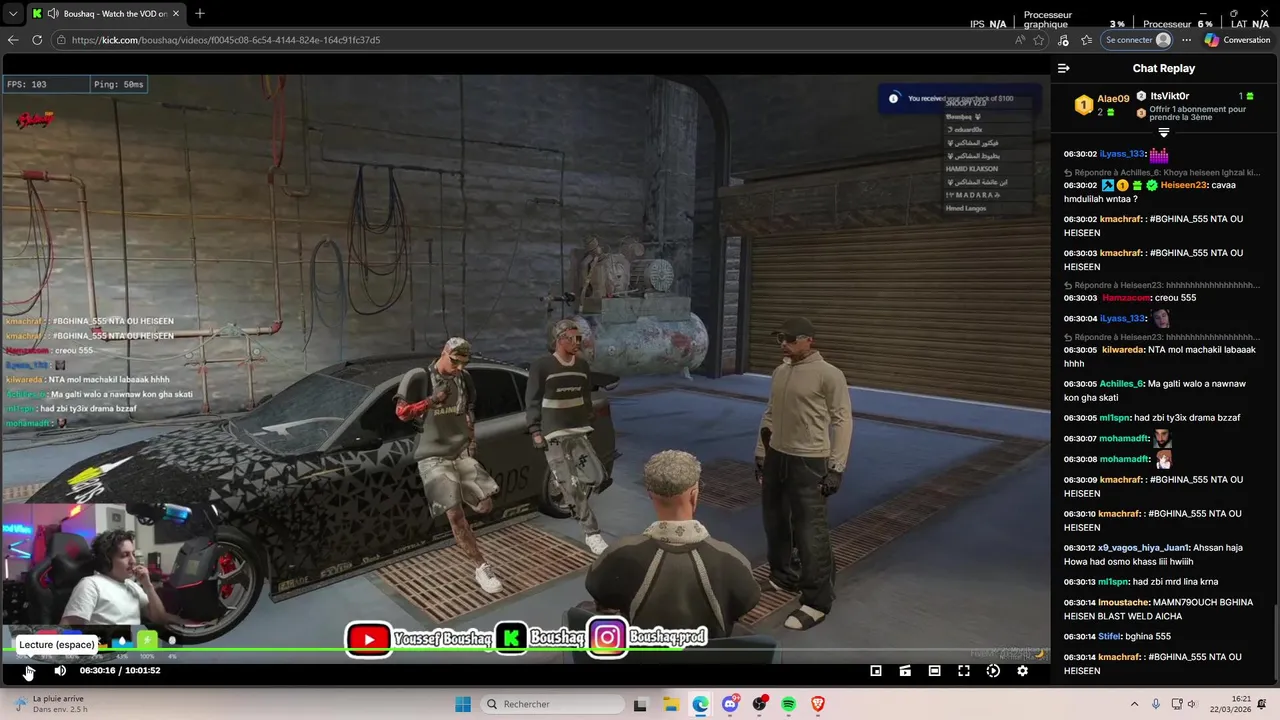This screenshot has width=1280, height=720.
Task: Open Discord from the taskbar
Action: (x=730, y=704)
